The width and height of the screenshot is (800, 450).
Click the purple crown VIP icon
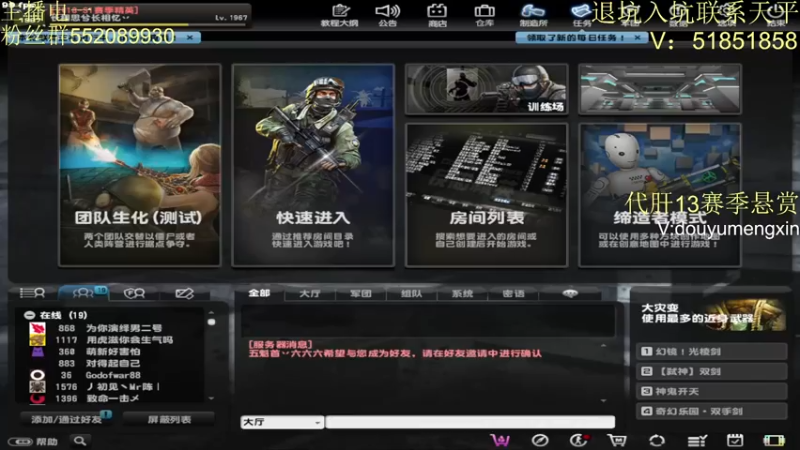pyautogui.click(x=500, y=440)
